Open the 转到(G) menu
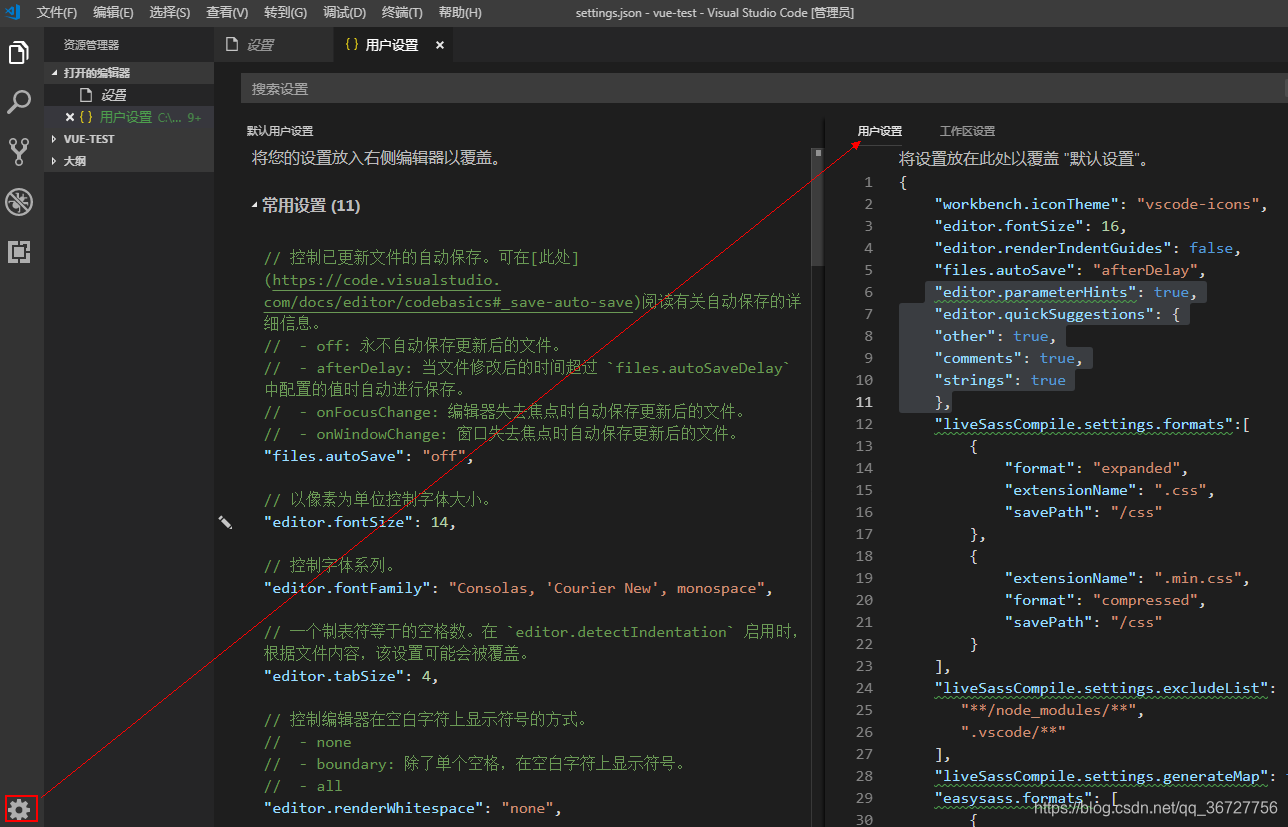Image resolution: width=1288 pixels, height=827 pixels. 286,13
